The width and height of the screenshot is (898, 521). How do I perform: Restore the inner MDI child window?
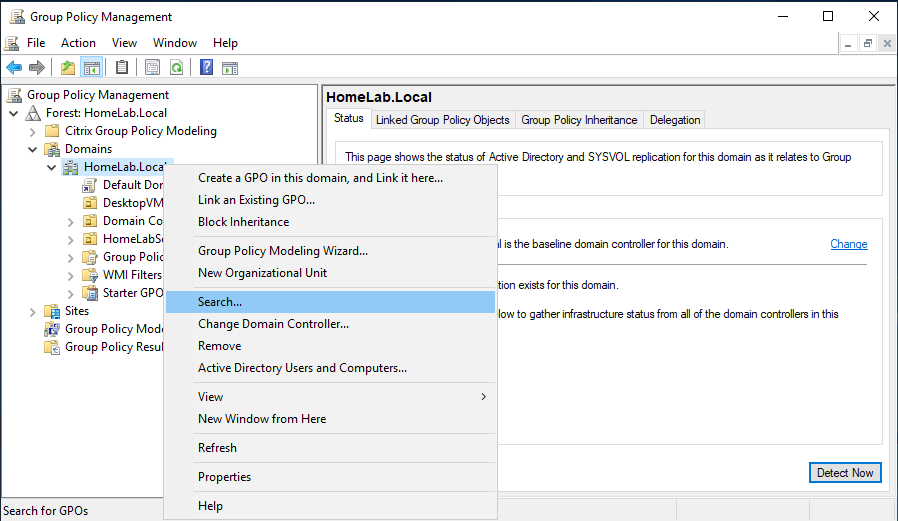868,44
